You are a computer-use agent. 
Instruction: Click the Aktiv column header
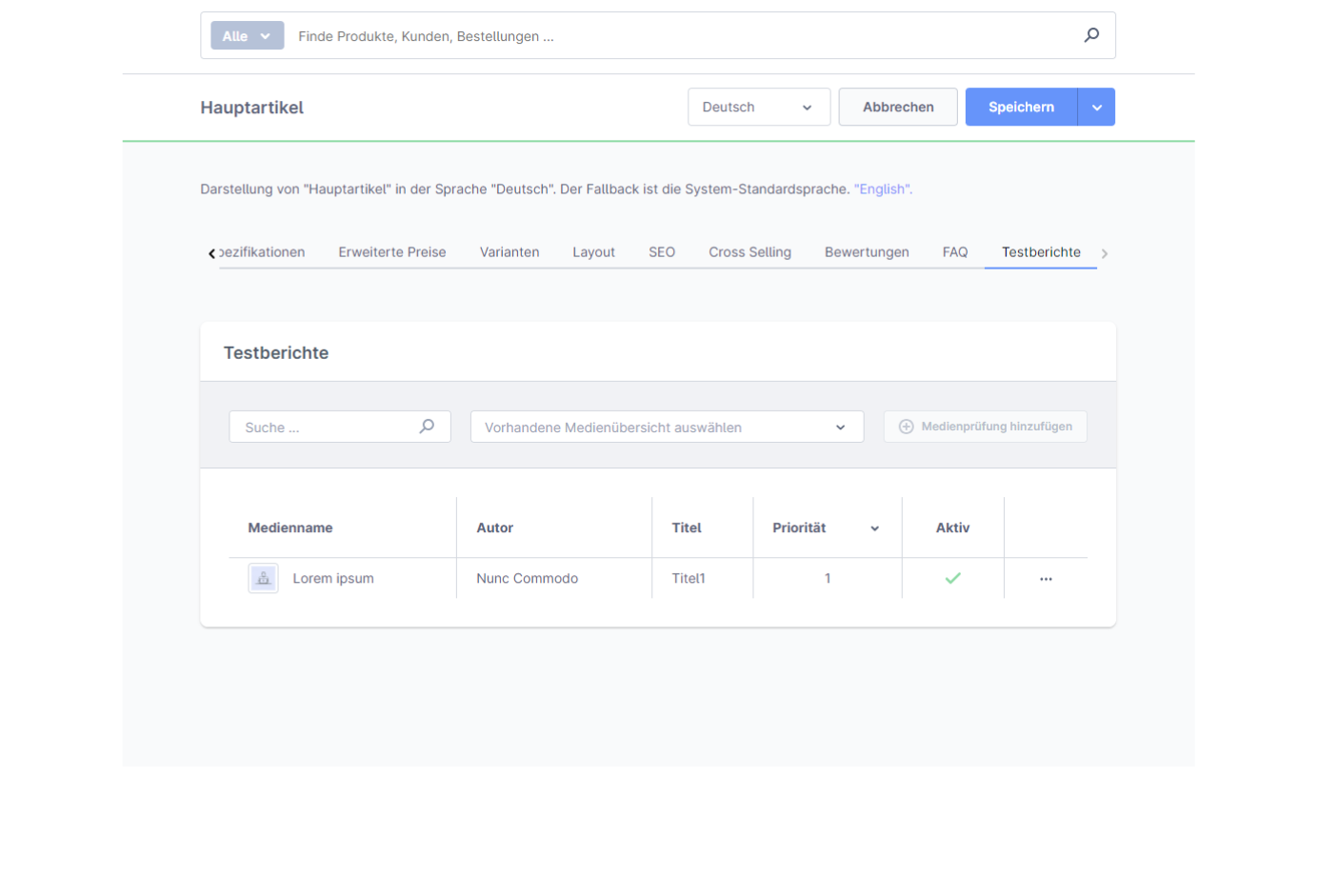pyautogui.click(x=952, y=528)
